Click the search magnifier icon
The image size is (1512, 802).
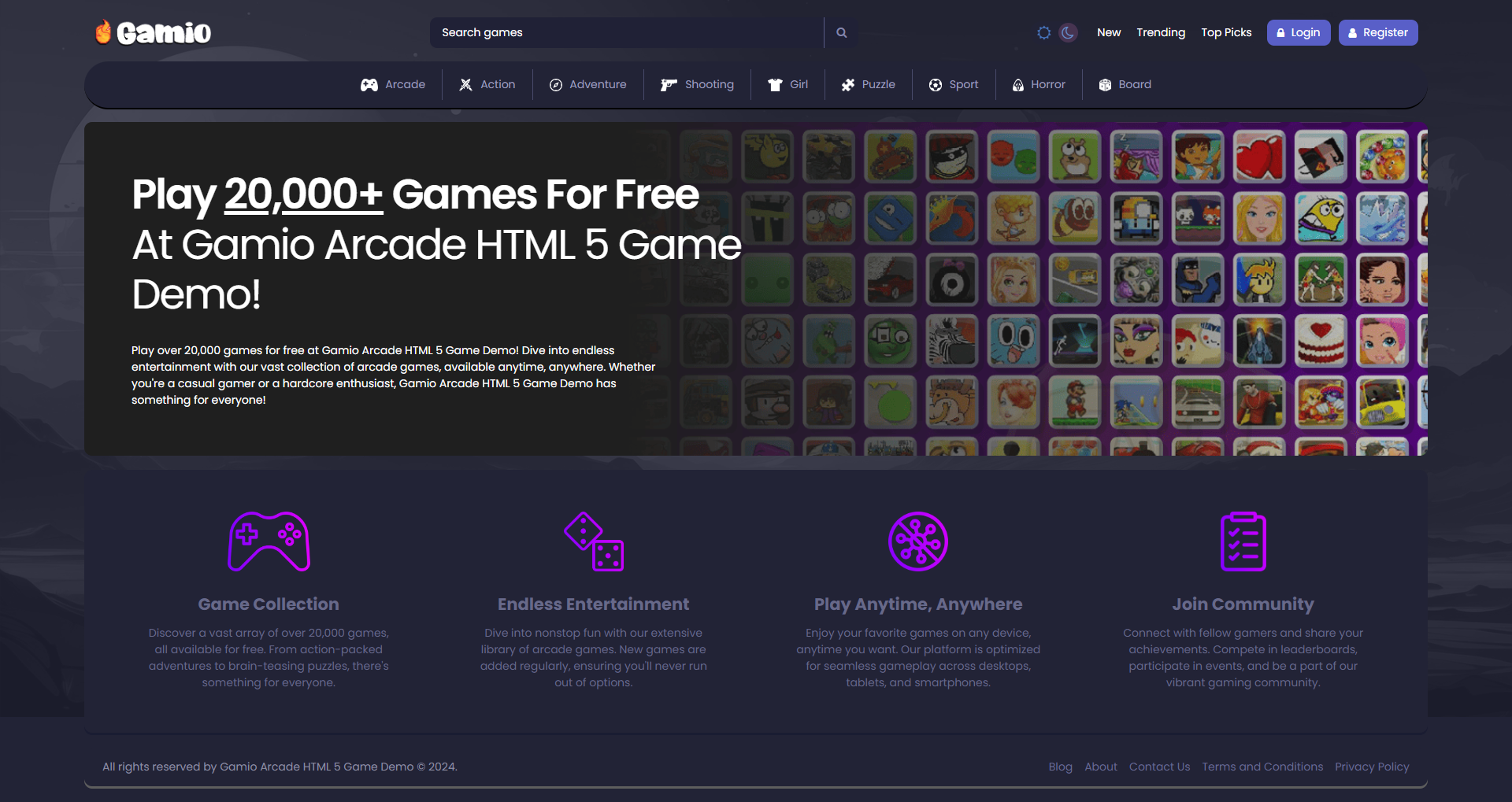[x=841, y=32]
